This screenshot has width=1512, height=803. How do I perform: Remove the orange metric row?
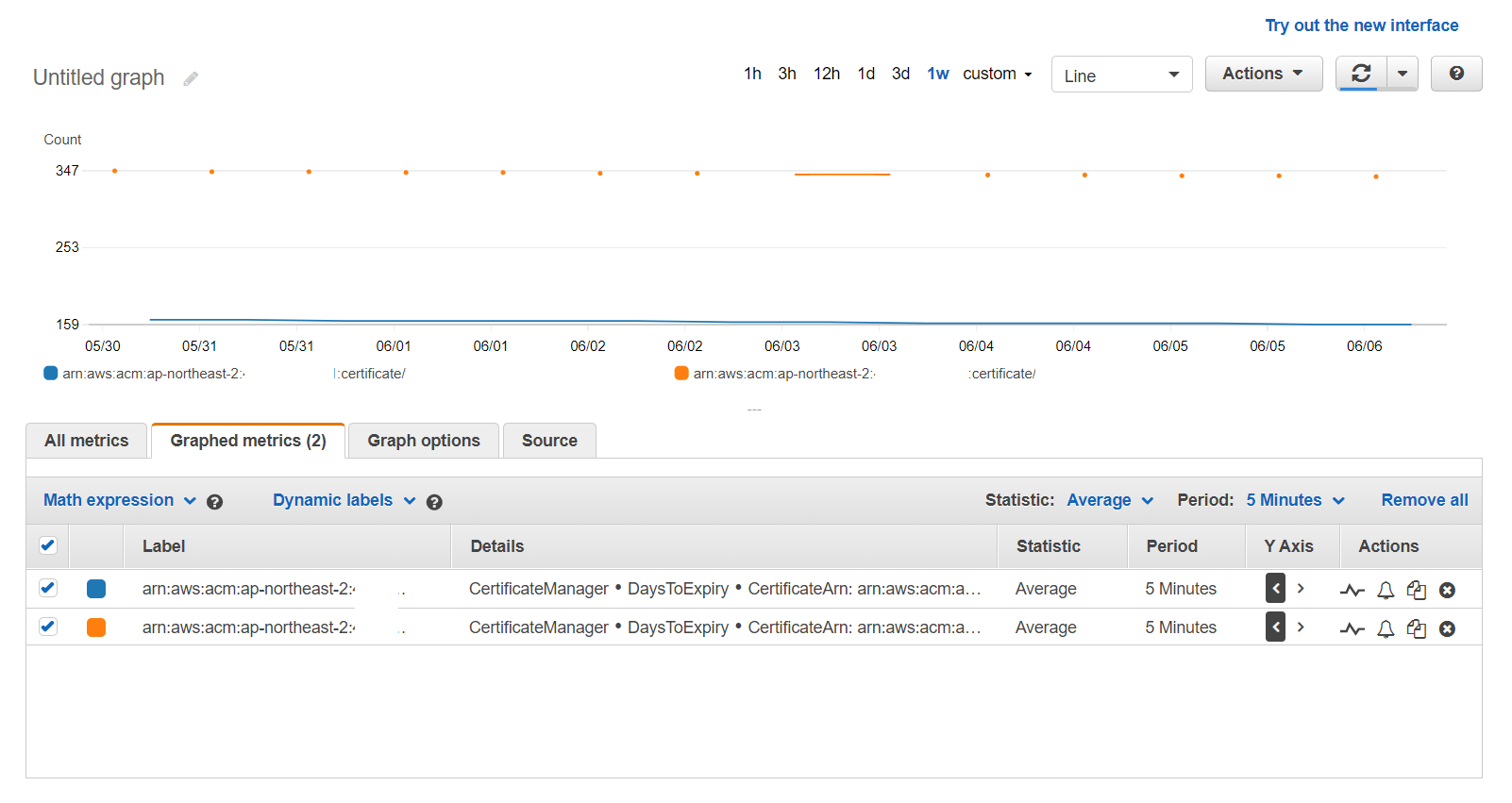1447,629
